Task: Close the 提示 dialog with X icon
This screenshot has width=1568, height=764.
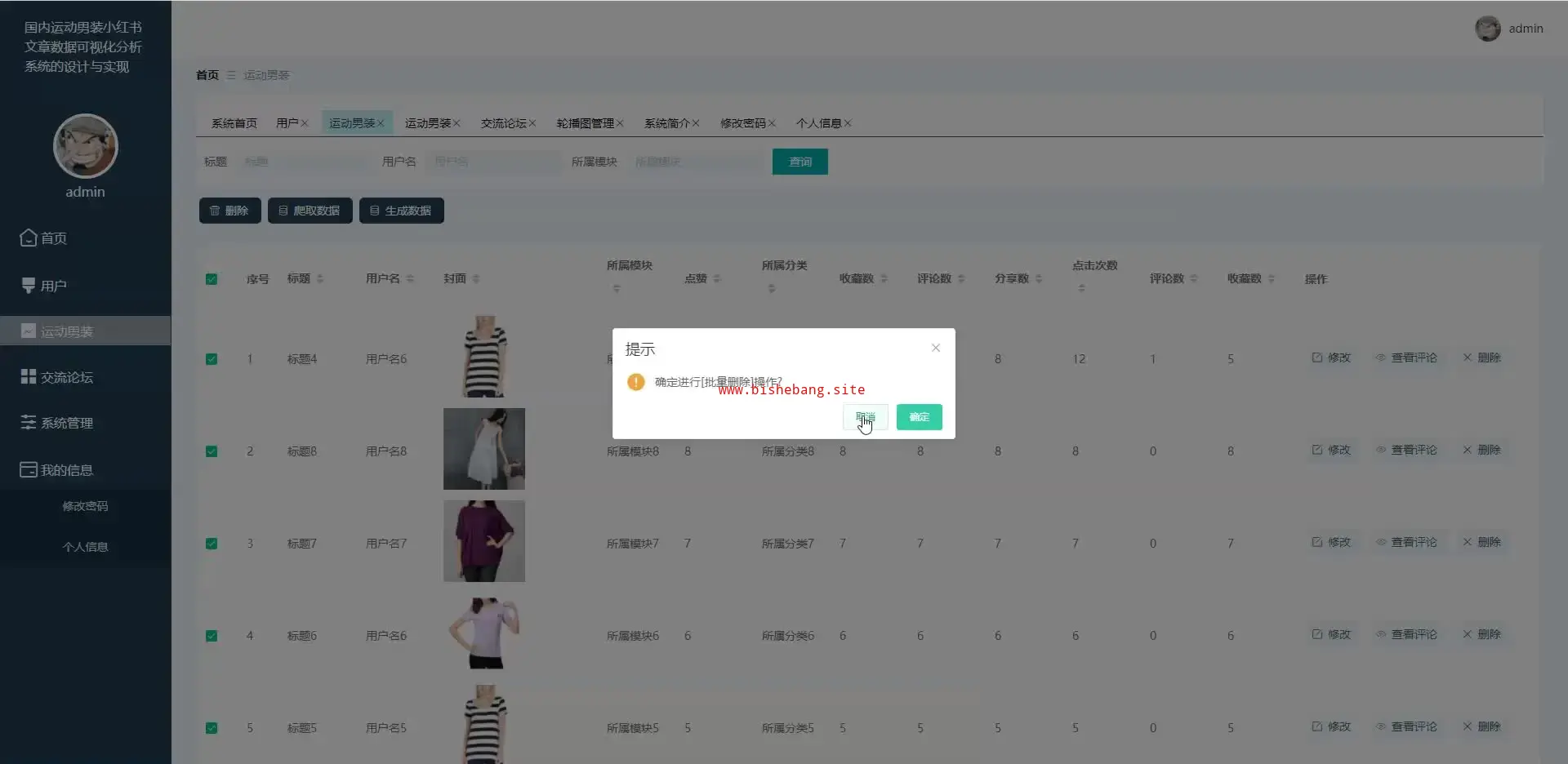Action: [936, 348]
